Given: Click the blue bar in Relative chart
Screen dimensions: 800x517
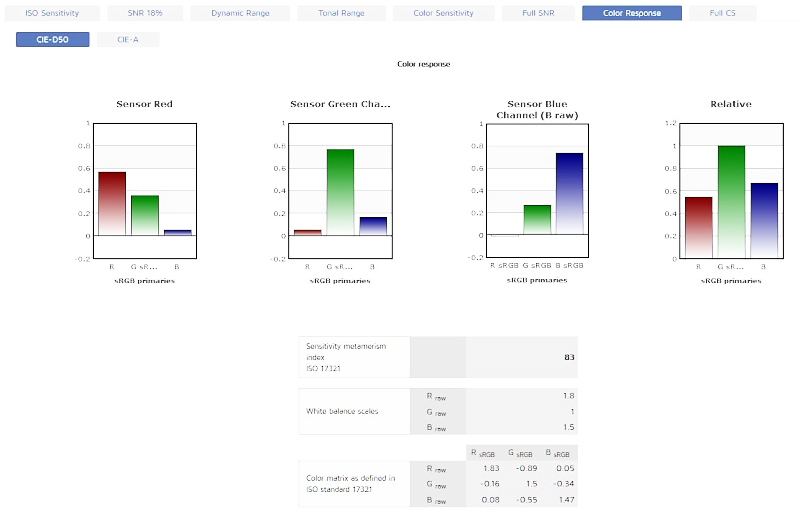Looking at the screenshot, I should [764, 220].
